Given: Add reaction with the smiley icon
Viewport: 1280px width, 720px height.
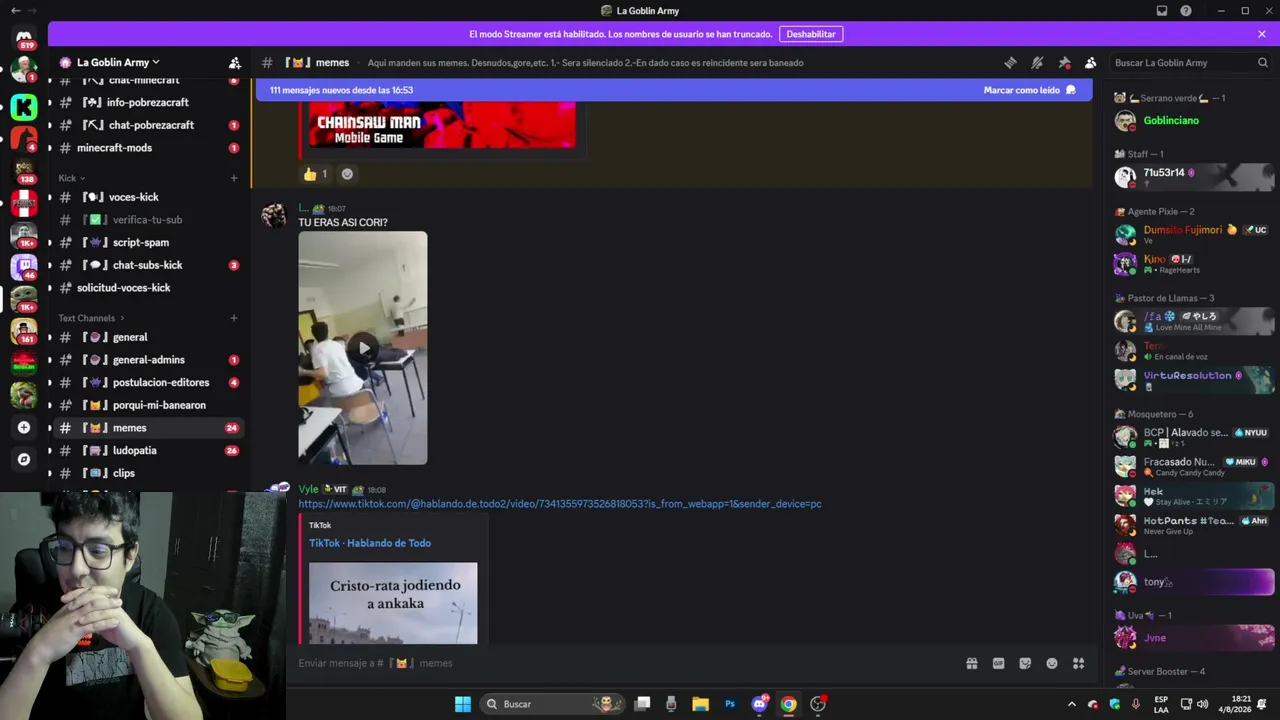Looking at the screenshot, I should coord(347,174).
